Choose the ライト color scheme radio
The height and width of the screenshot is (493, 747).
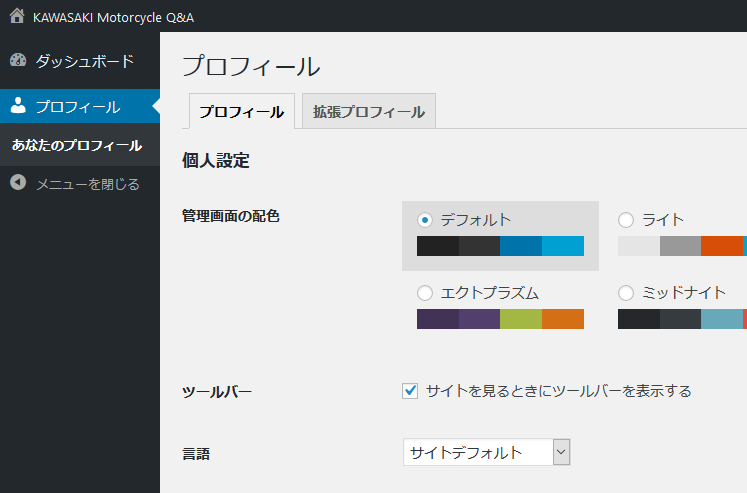pos(626,220)
